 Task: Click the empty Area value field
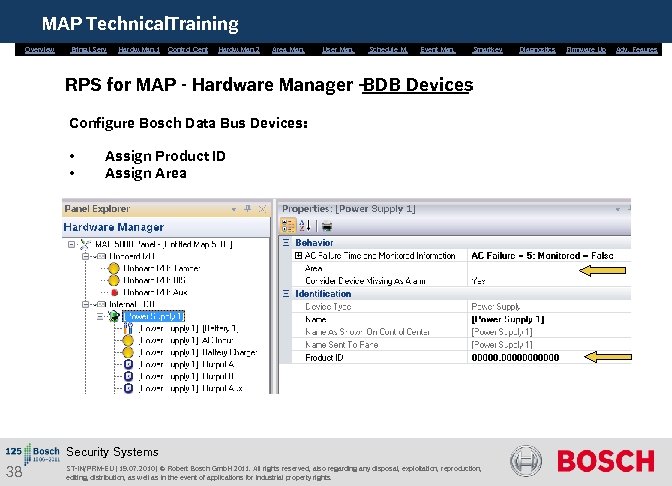pos(549,268)
